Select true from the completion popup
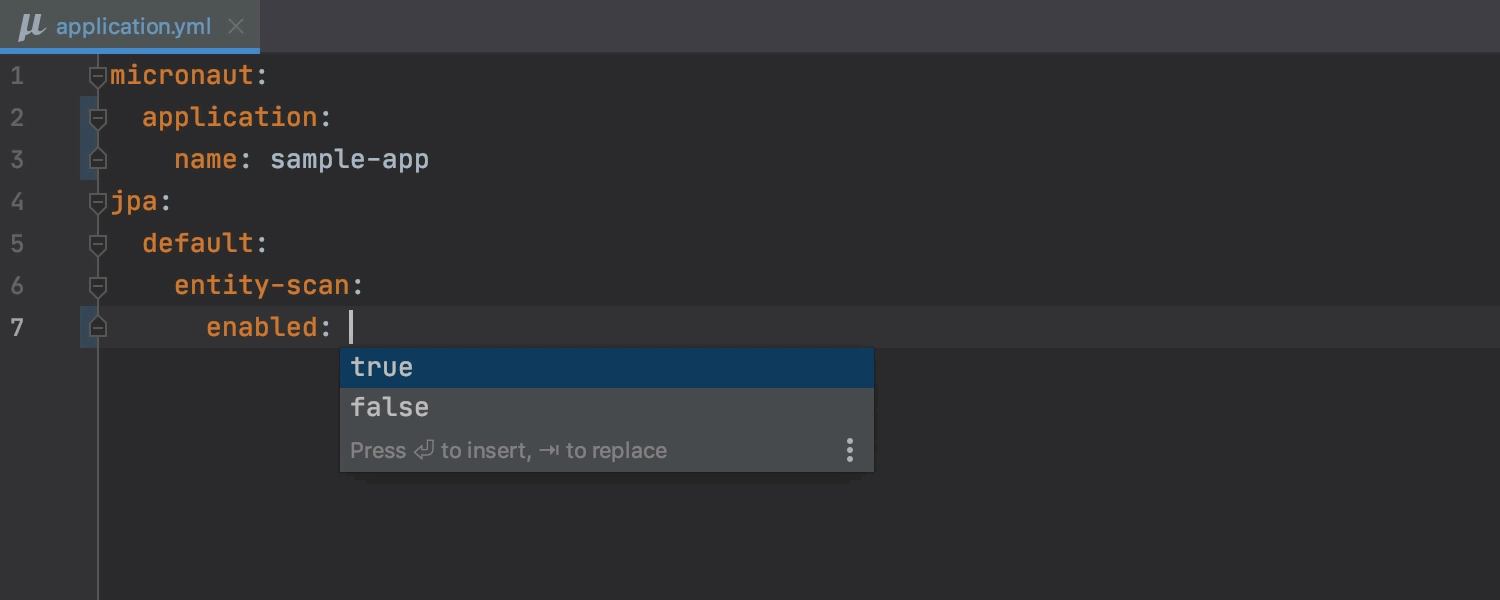Viewport: 1500px width, 600px height. pos(607,368)
